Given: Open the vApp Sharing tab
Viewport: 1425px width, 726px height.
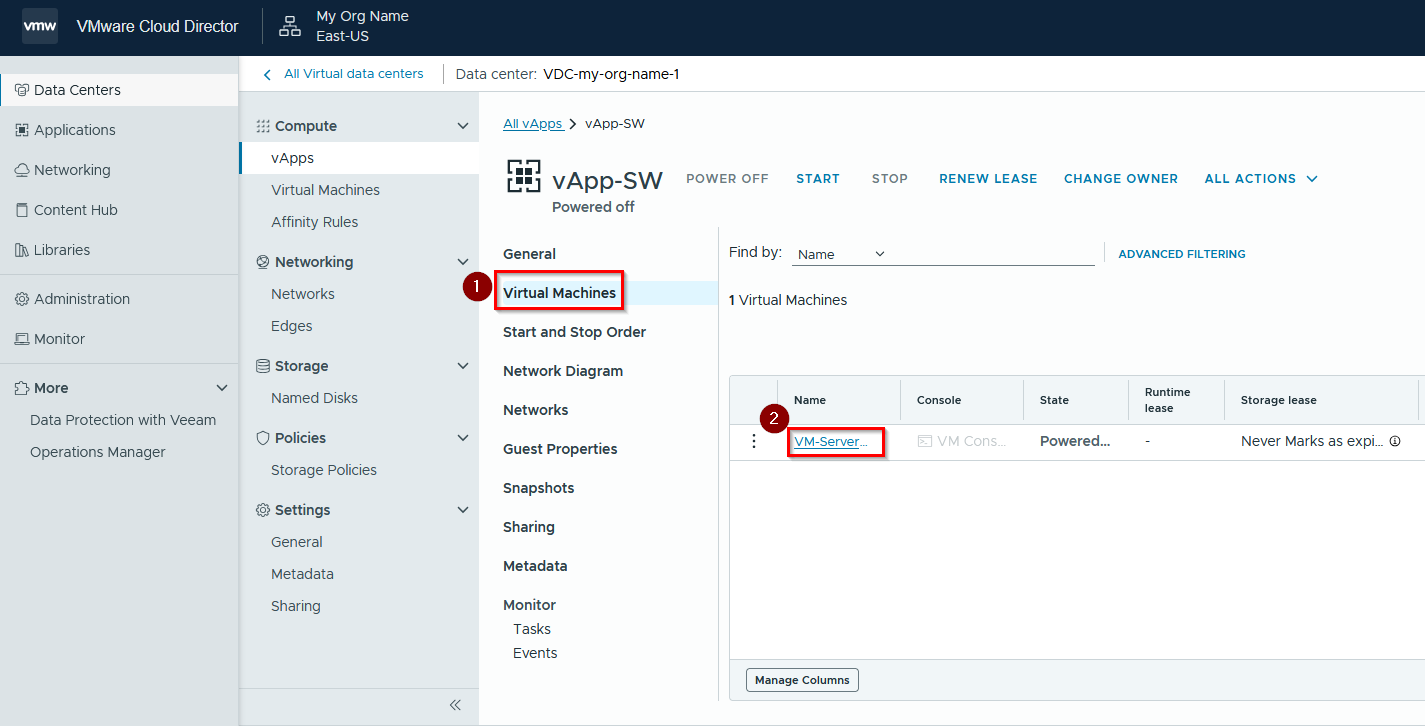Looking at the screenshot, I should [528, 527].
